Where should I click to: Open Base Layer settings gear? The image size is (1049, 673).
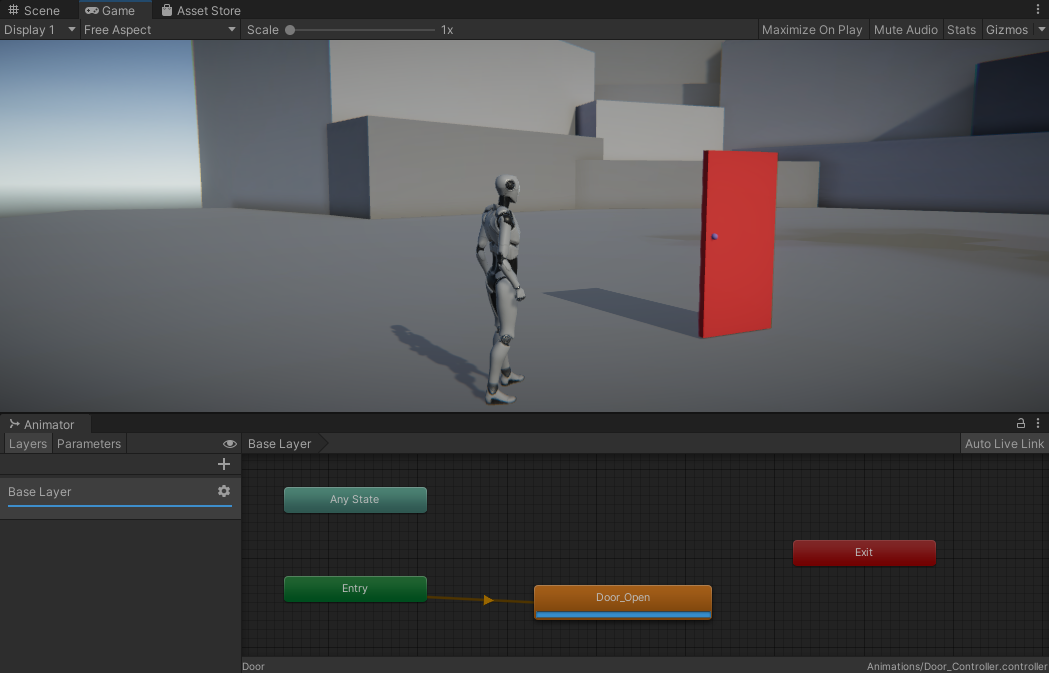[x=224, y=491]
